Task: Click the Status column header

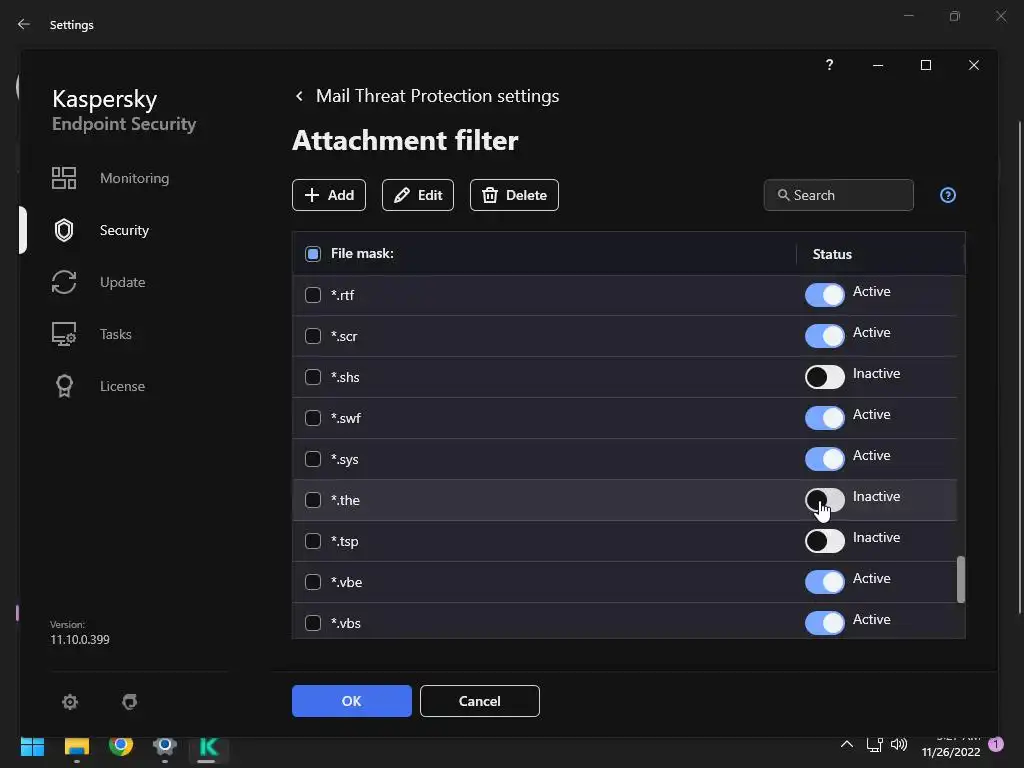Action: pos(832,254)
